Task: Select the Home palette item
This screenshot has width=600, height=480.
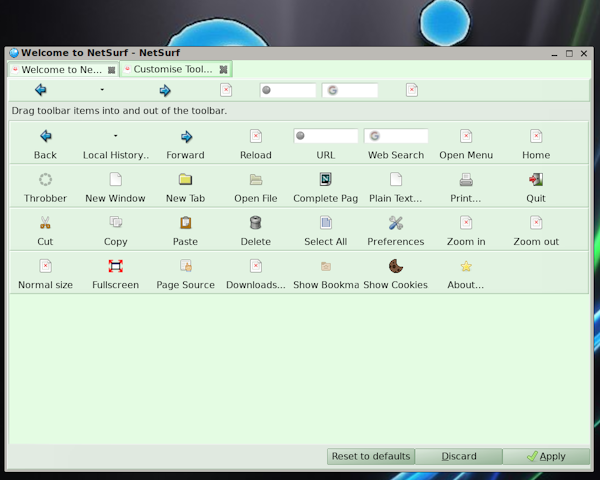Action: (x=536, y=136)
